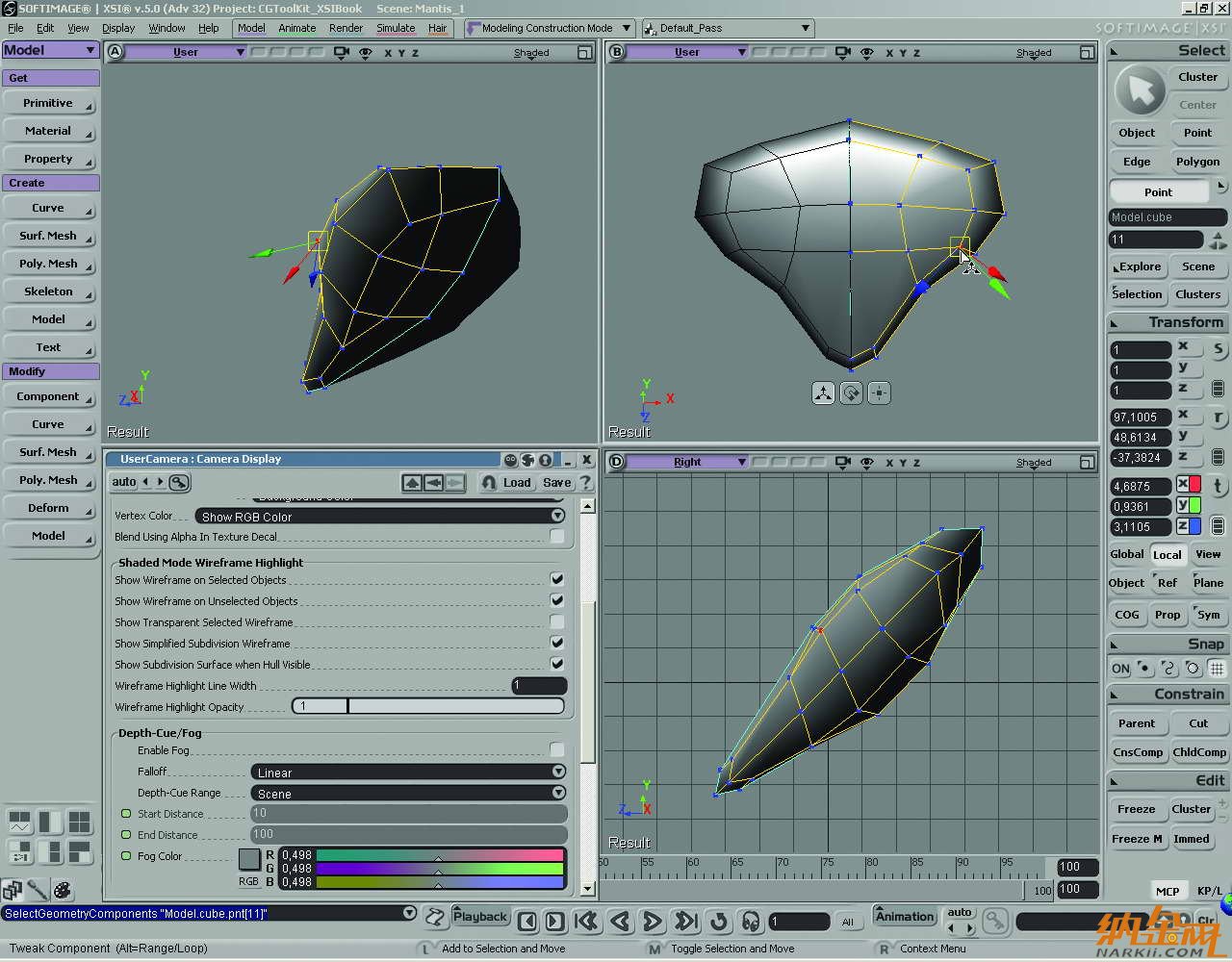Click Wireframe Highlight Opacity slider
Viewport: 1232px width, 962px height.
point(428,706)
